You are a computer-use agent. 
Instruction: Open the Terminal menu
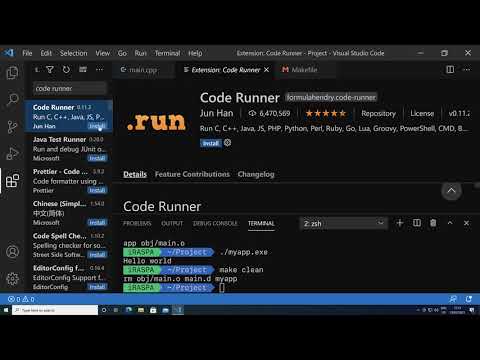coord(167,53)
